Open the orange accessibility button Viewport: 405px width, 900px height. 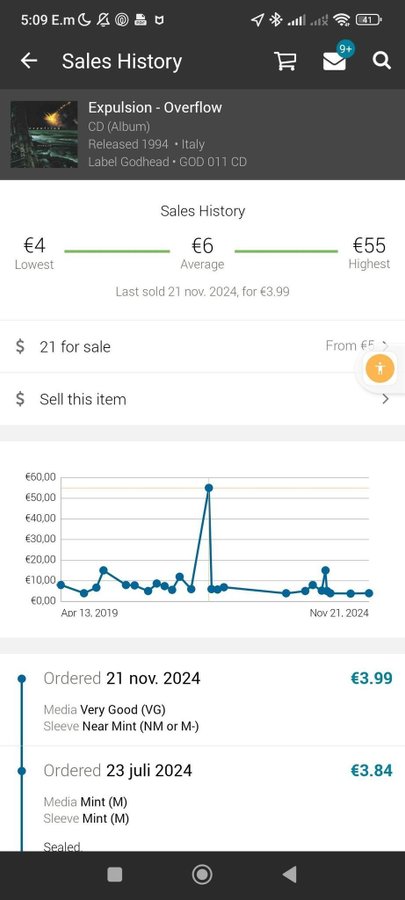click(380, 368)
